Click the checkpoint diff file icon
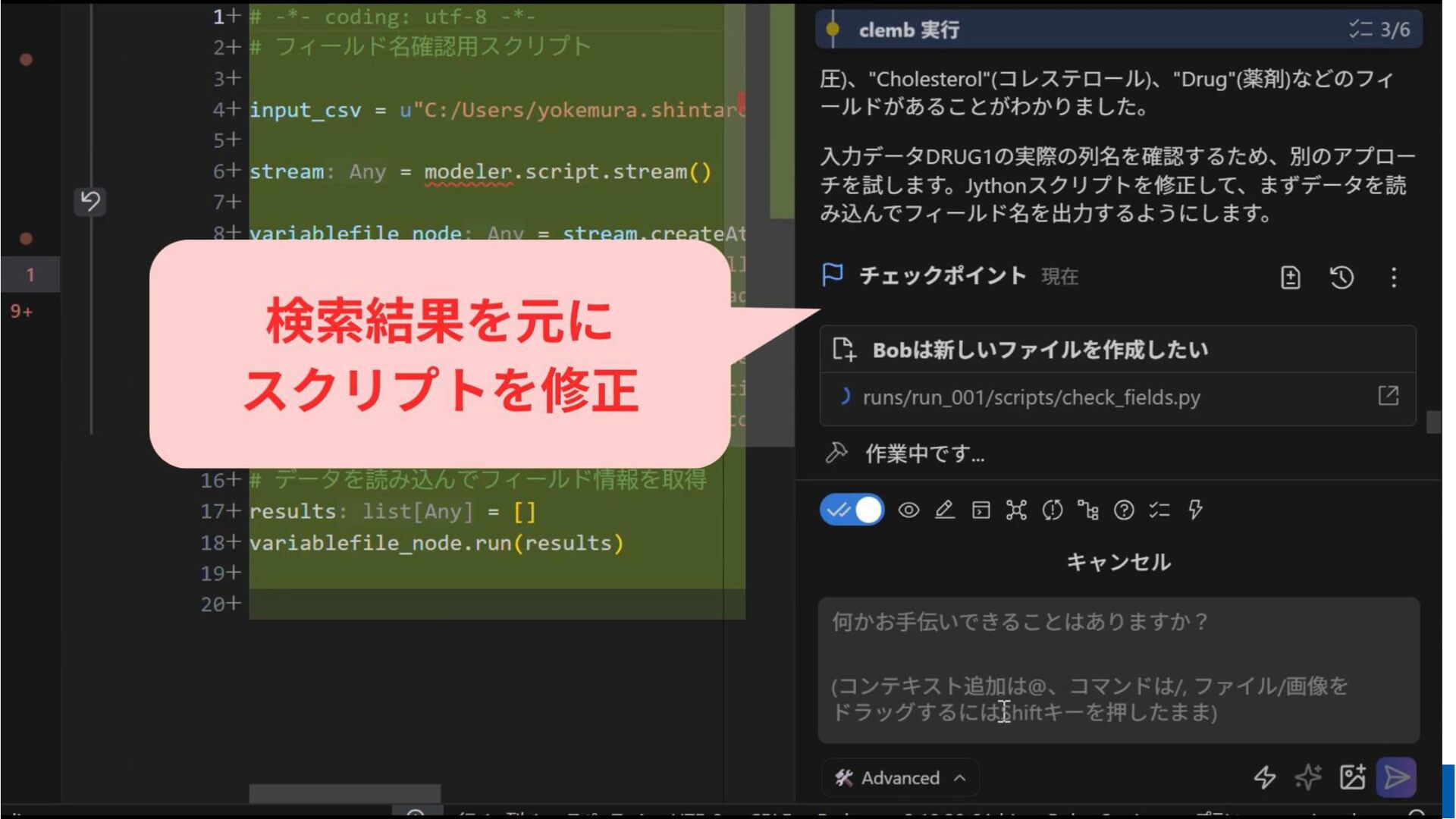 (1290, 278)
